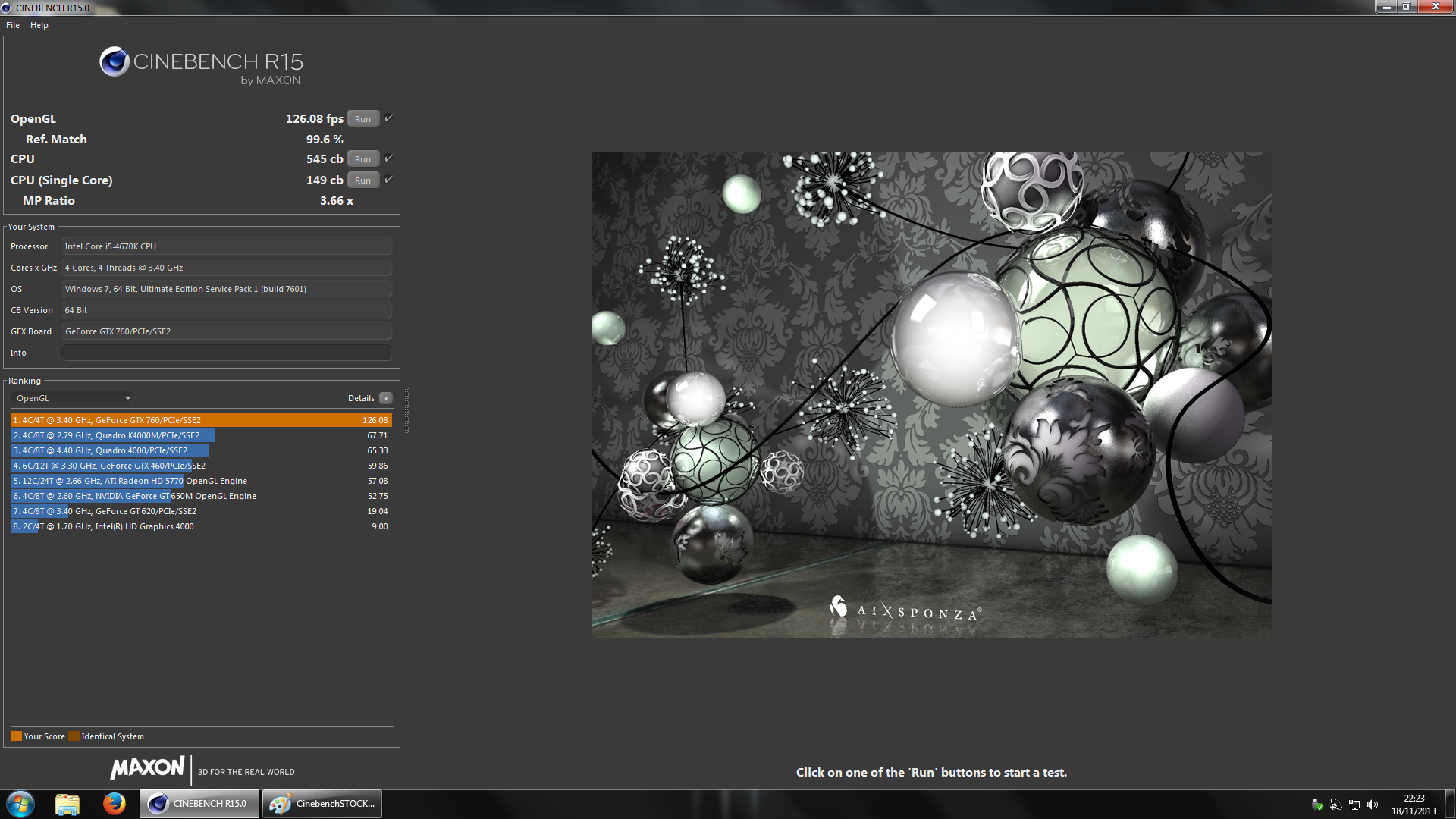
Task: Click the orange Your Score legend swatch
Action: pyautogui.click(x=16, y=736)
